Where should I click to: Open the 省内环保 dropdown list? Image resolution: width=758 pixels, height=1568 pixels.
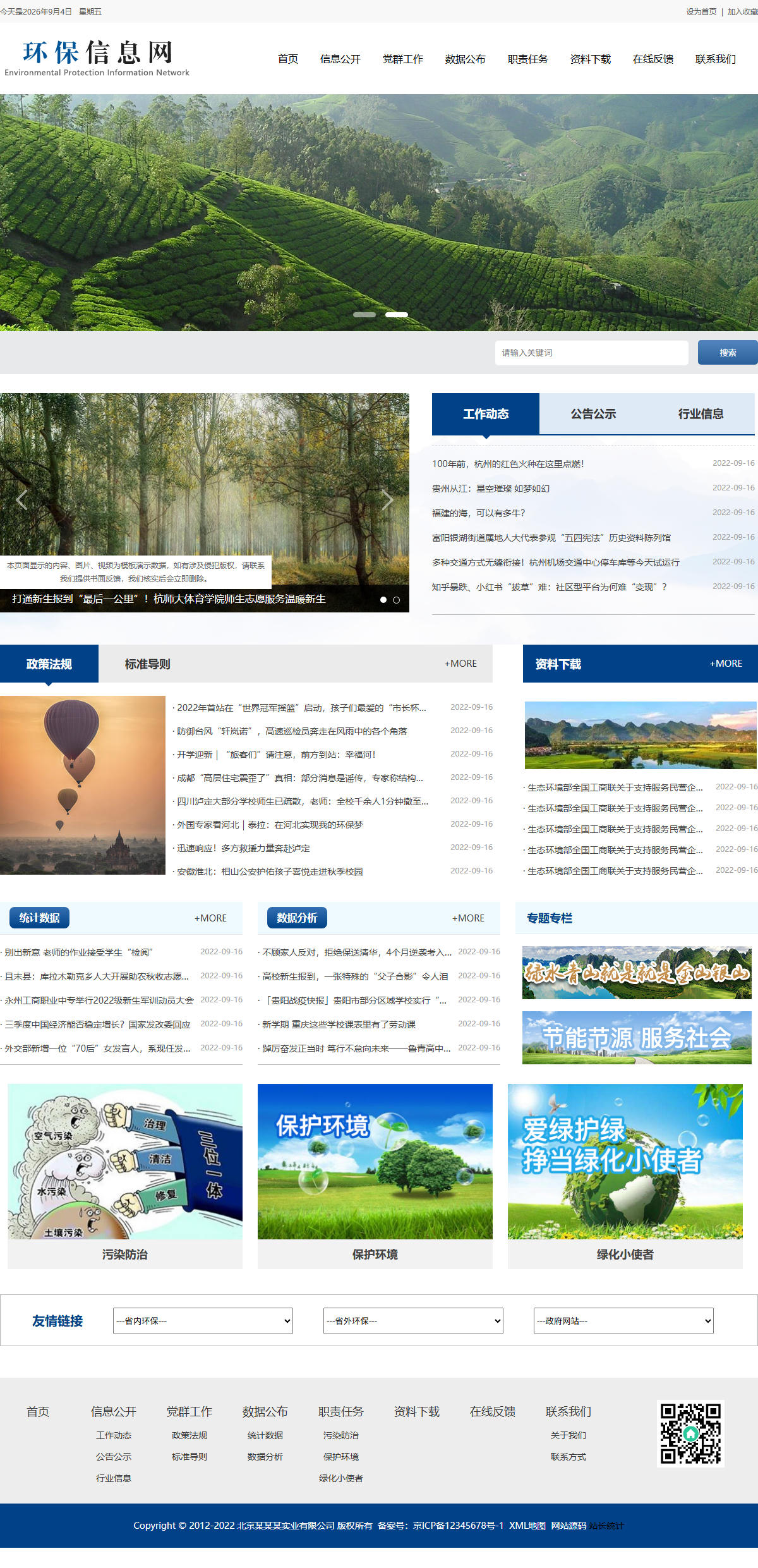(203, 1321)
